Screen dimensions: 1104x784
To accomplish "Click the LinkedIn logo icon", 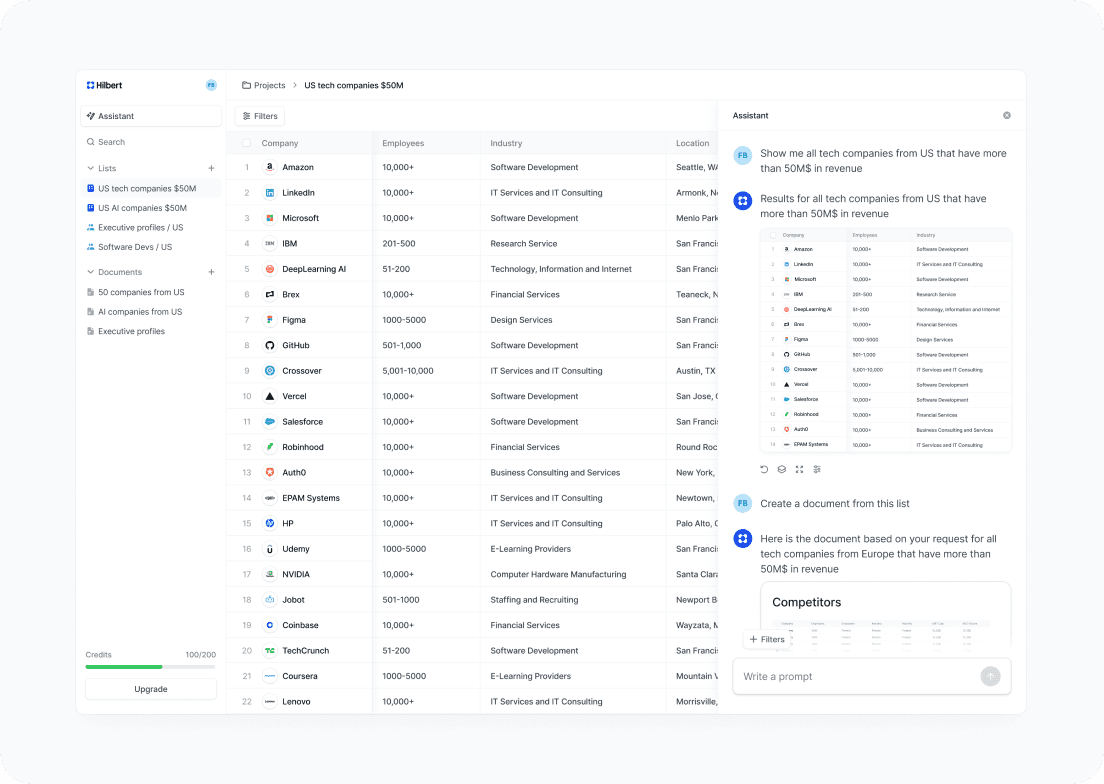I will (270, 193).
